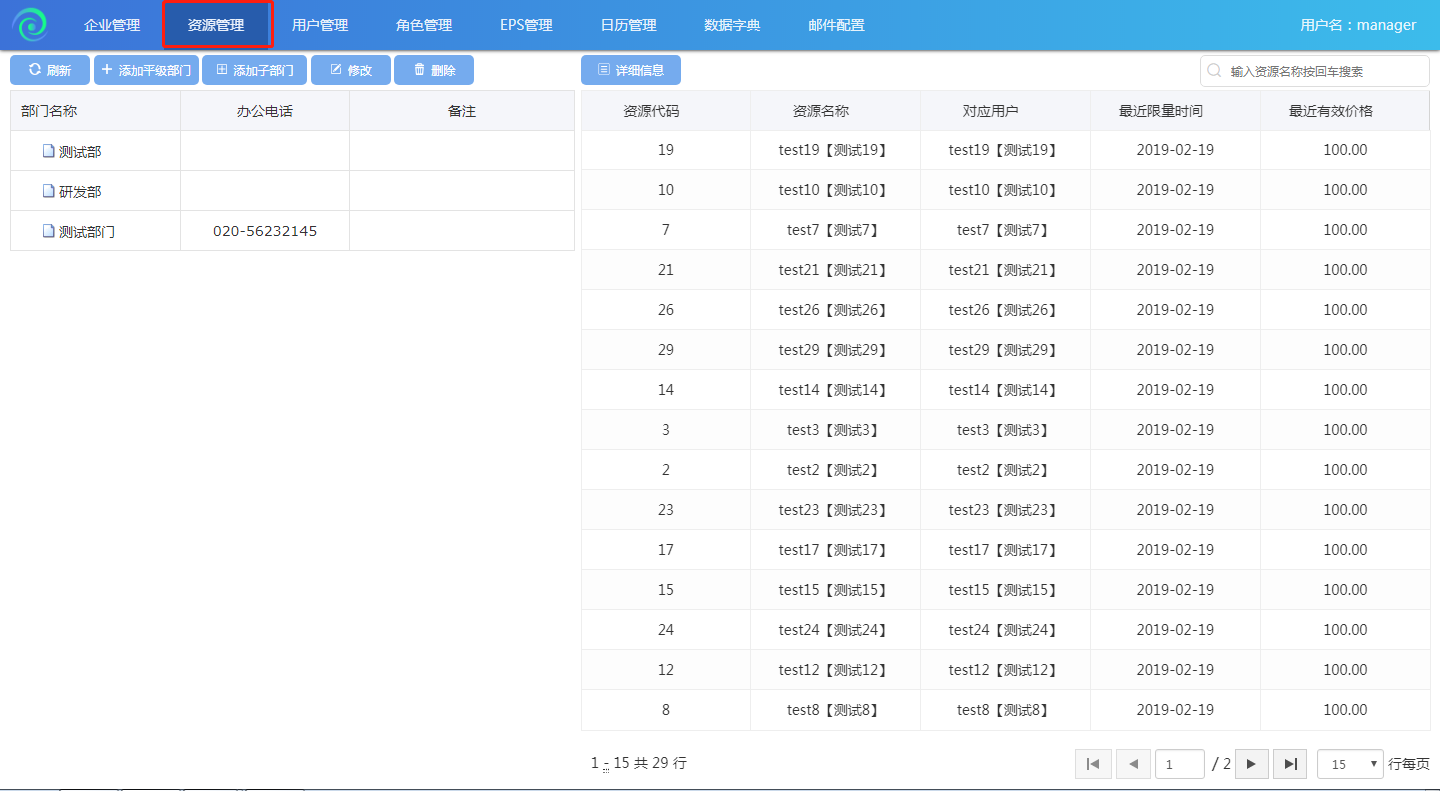Click 添加子部门 add sub-department button

point(255,70)
